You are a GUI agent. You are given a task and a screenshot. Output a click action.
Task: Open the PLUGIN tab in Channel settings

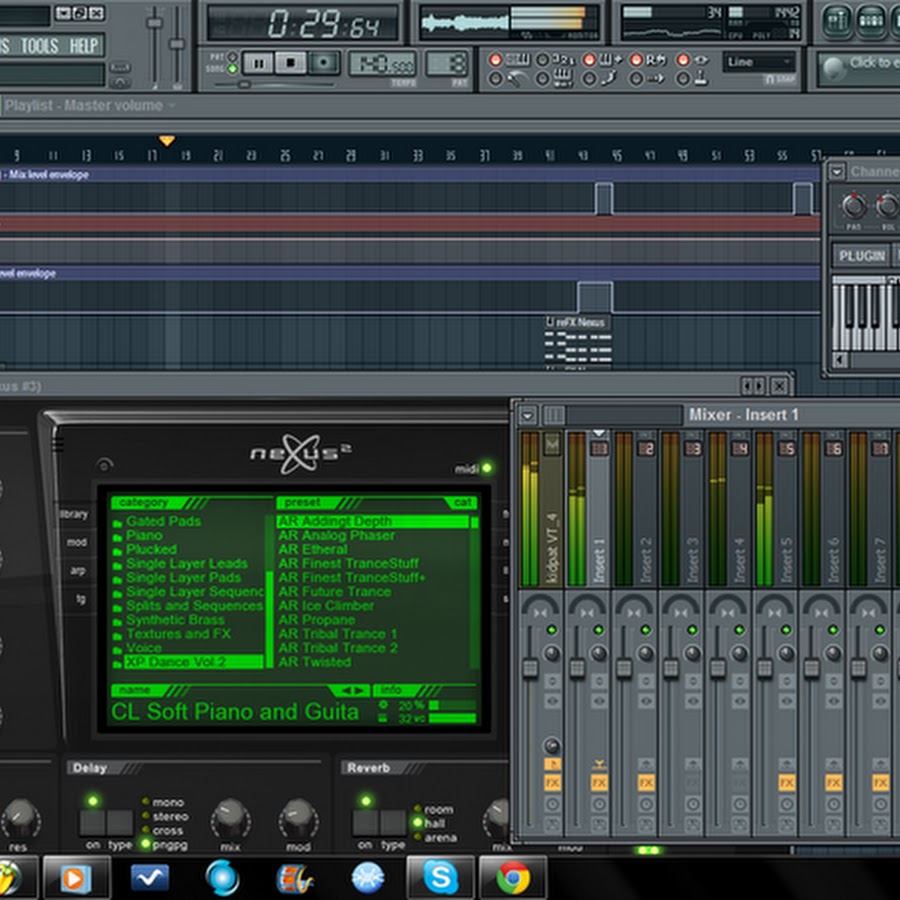point(861,255)
